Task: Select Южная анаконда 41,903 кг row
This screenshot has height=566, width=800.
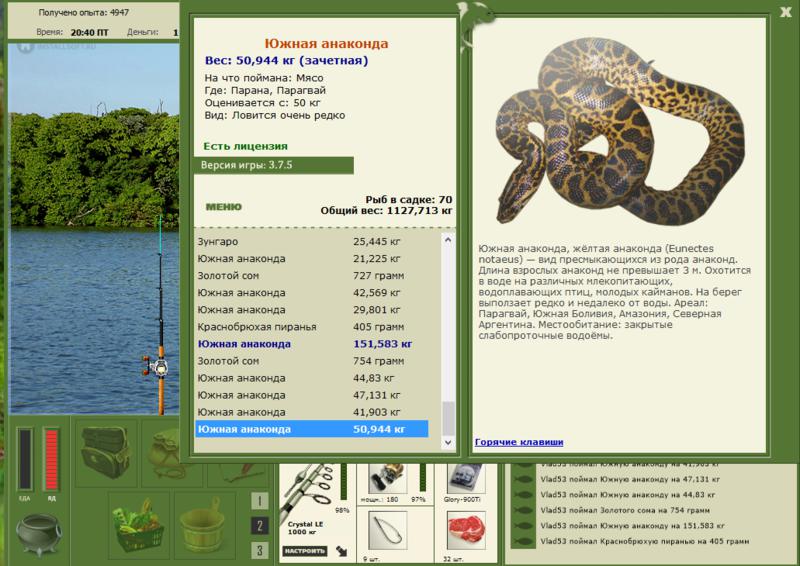Action: click(312, 412)
